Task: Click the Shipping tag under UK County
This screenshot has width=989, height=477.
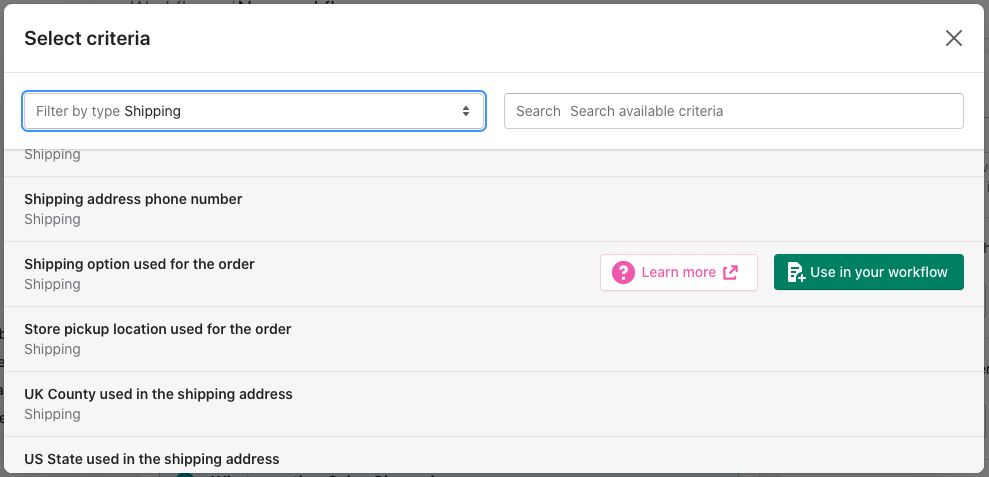Action: pos(52,414)
